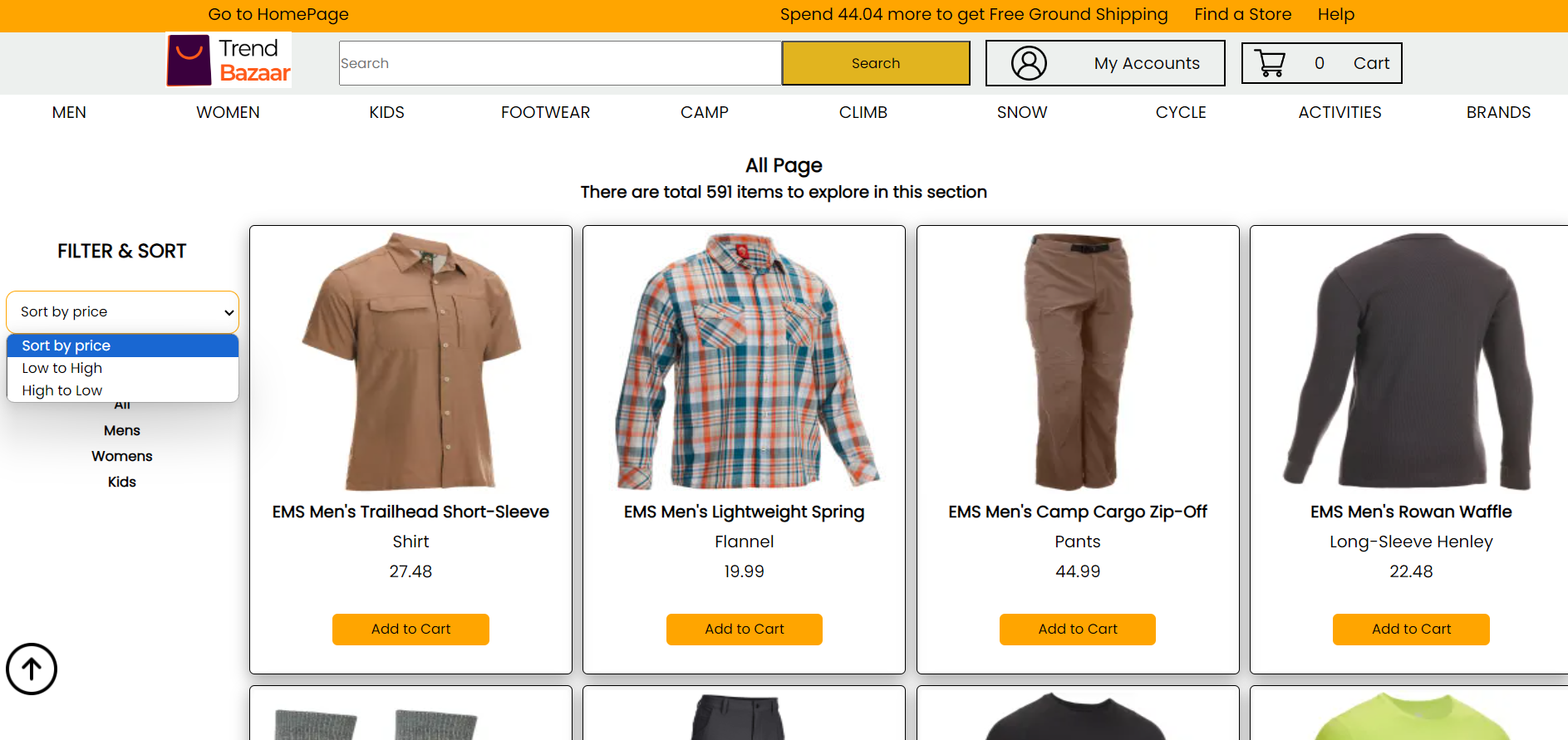The image size is (1568, 740).
Task: Go to the BRANDS menu item
Action: 1498,112
